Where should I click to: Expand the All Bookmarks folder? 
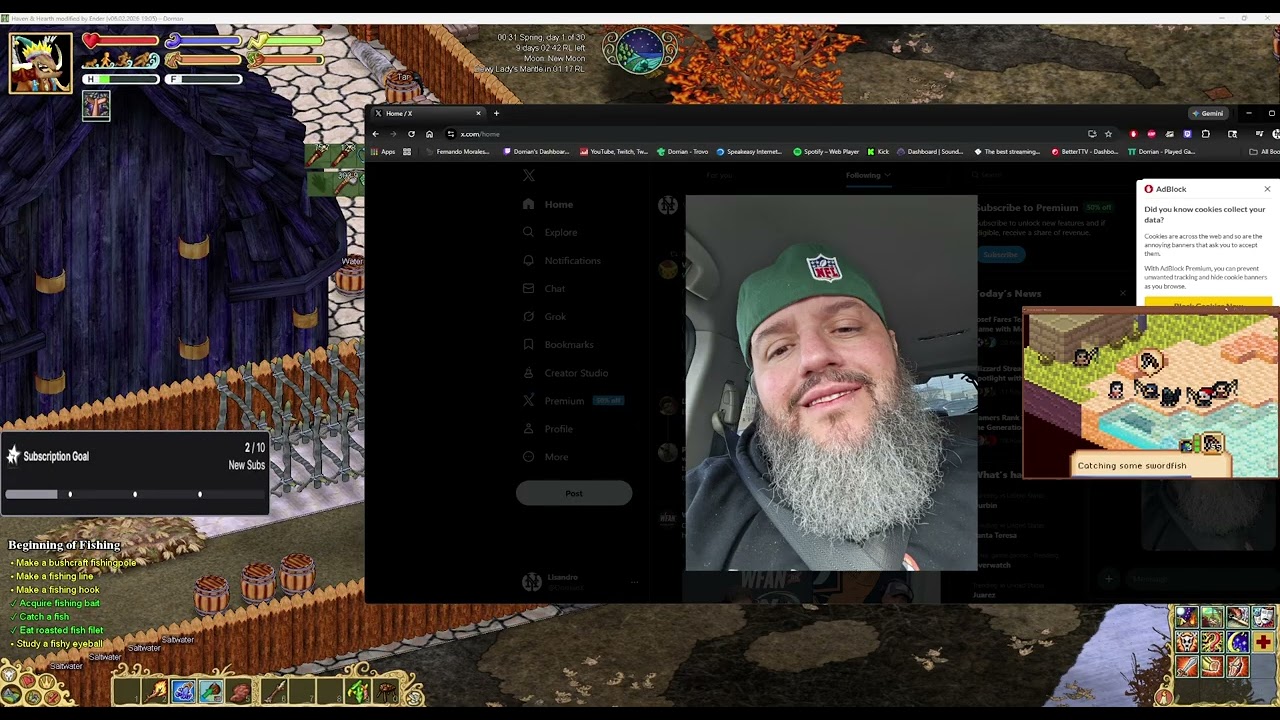pyautogui.click(x=1264, y=152)
